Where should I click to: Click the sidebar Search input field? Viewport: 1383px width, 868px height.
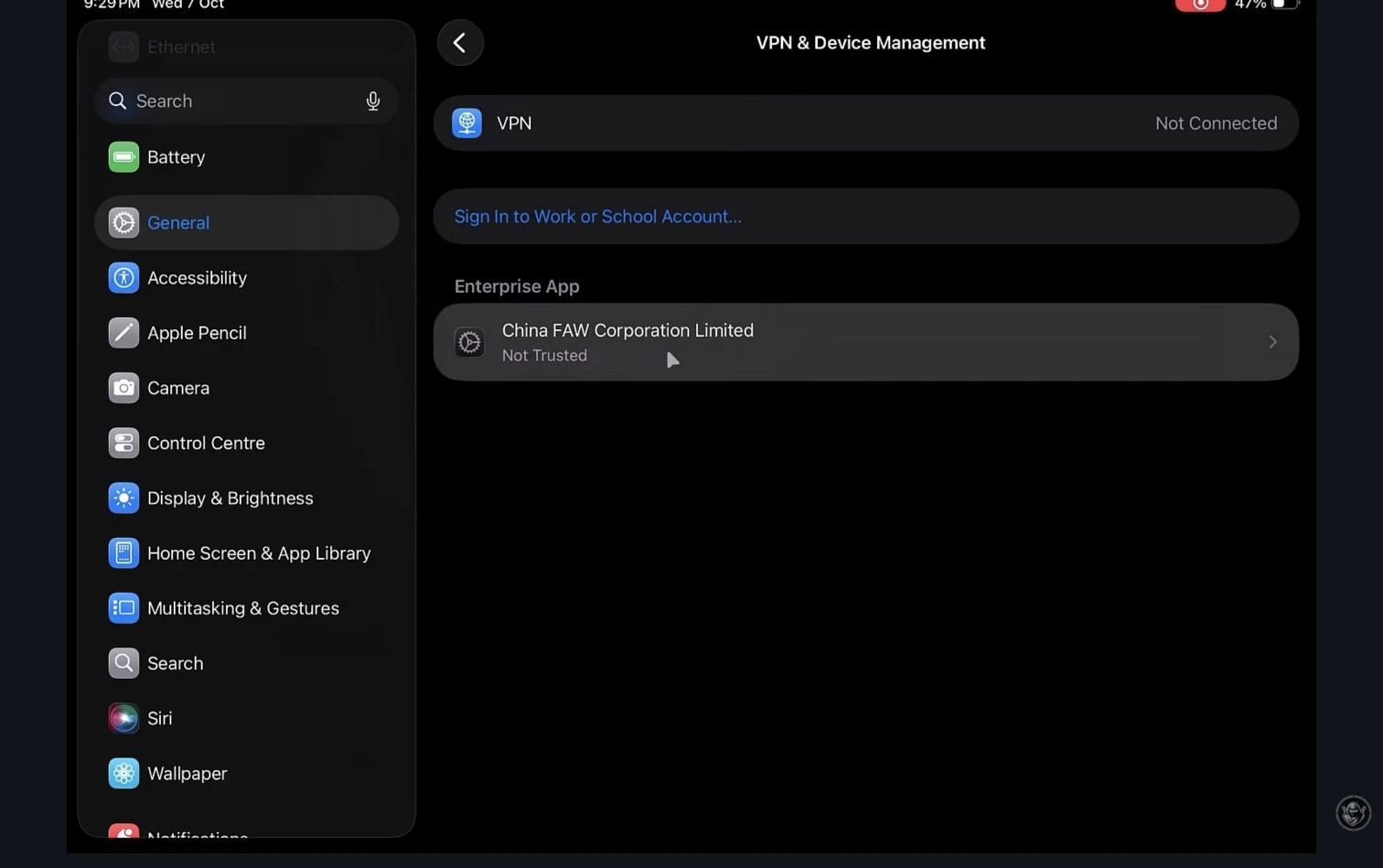[247, 101]
